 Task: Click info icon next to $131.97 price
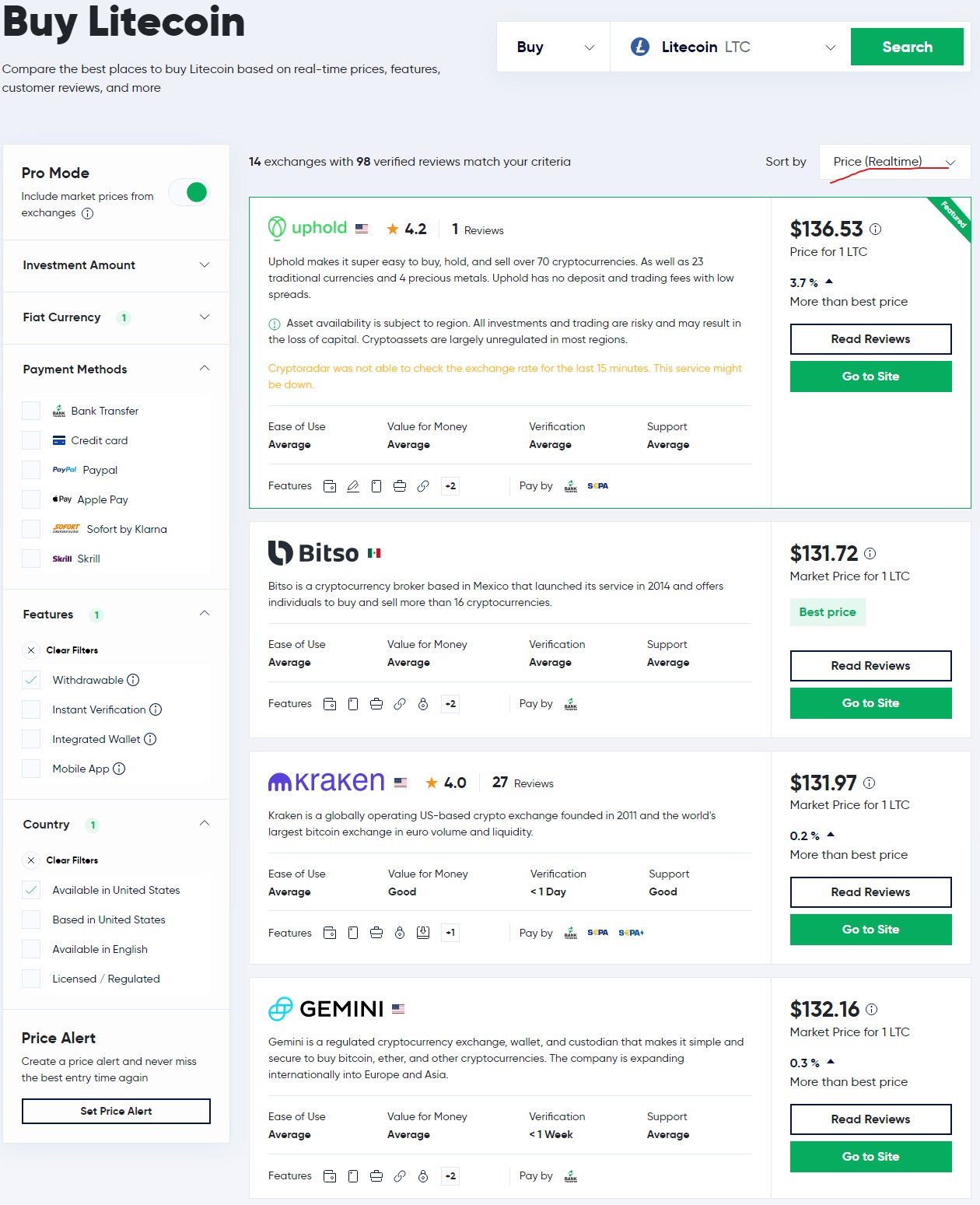870,783
